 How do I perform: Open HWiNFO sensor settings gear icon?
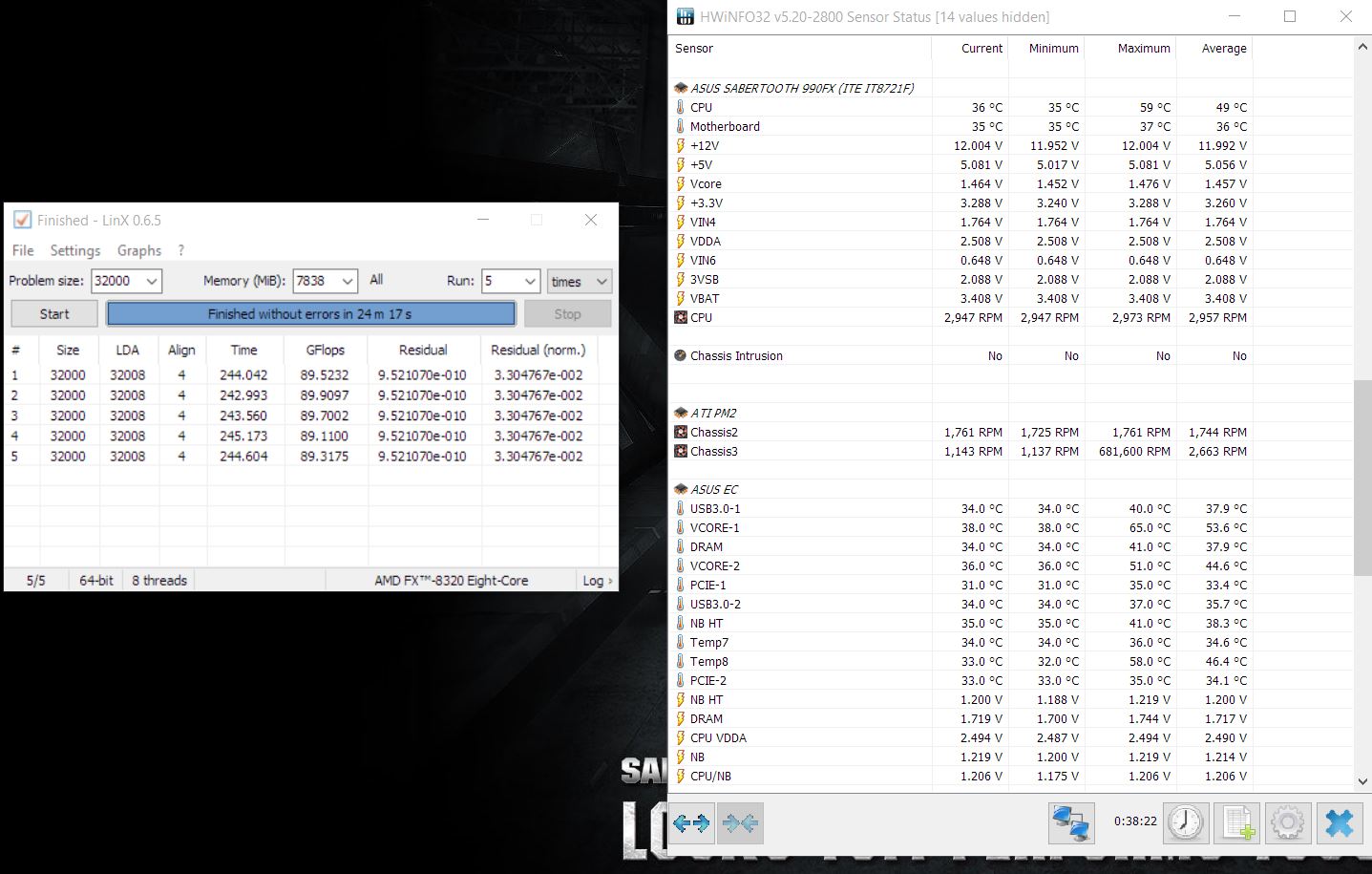[x=1287, y=822]
